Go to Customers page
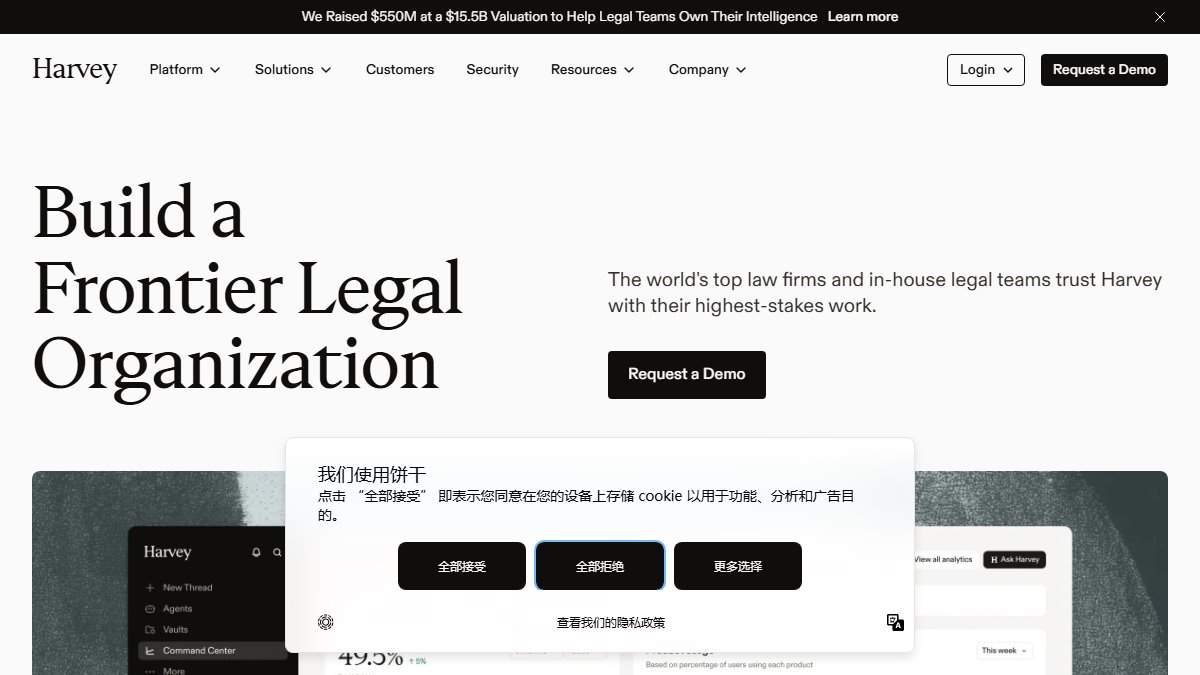Image resolution: width=1200 pixels, height=675 pixels. pos(400,70)
